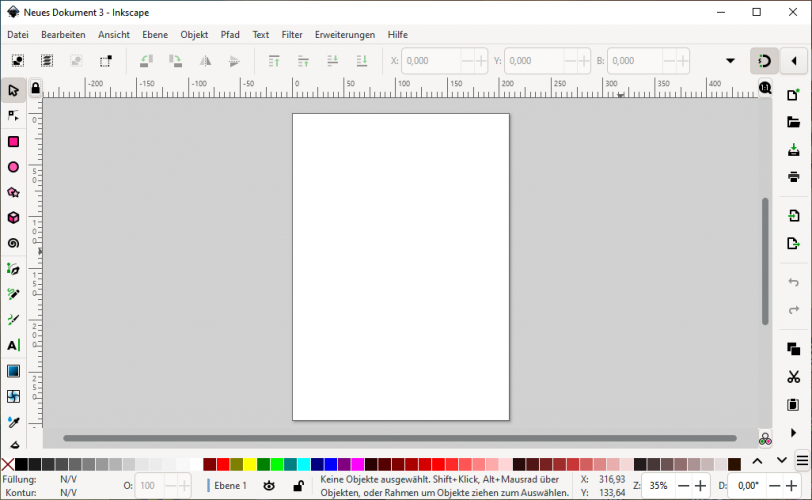This screenshot has width=812, height=500.
Task: Select the Spiral tool
Action: tap(13, 243)
